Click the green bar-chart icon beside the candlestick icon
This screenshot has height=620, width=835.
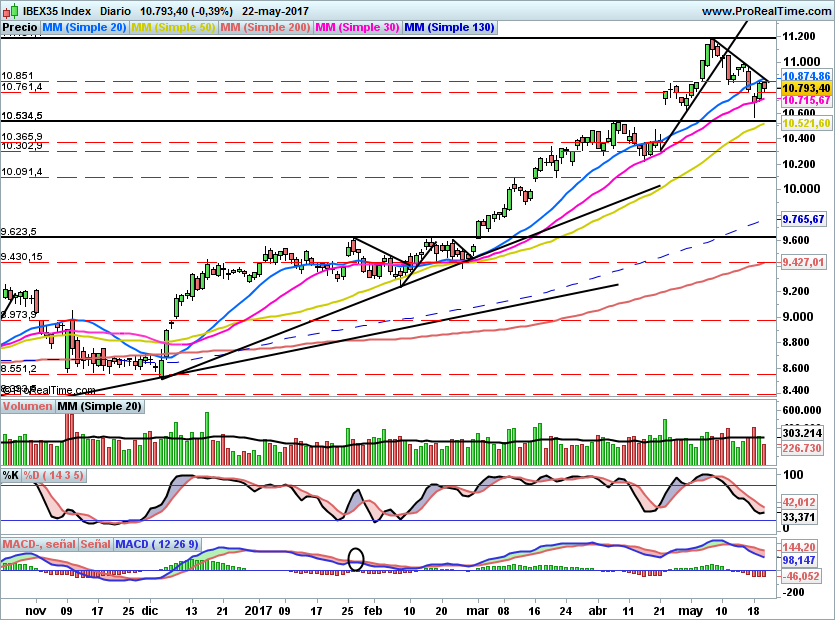15,10
